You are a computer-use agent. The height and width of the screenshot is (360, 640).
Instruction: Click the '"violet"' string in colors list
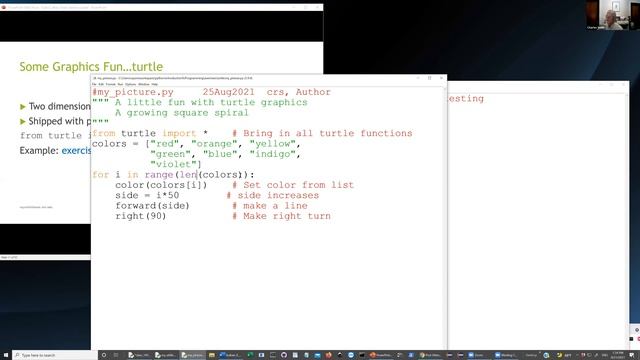pos(173,164)
